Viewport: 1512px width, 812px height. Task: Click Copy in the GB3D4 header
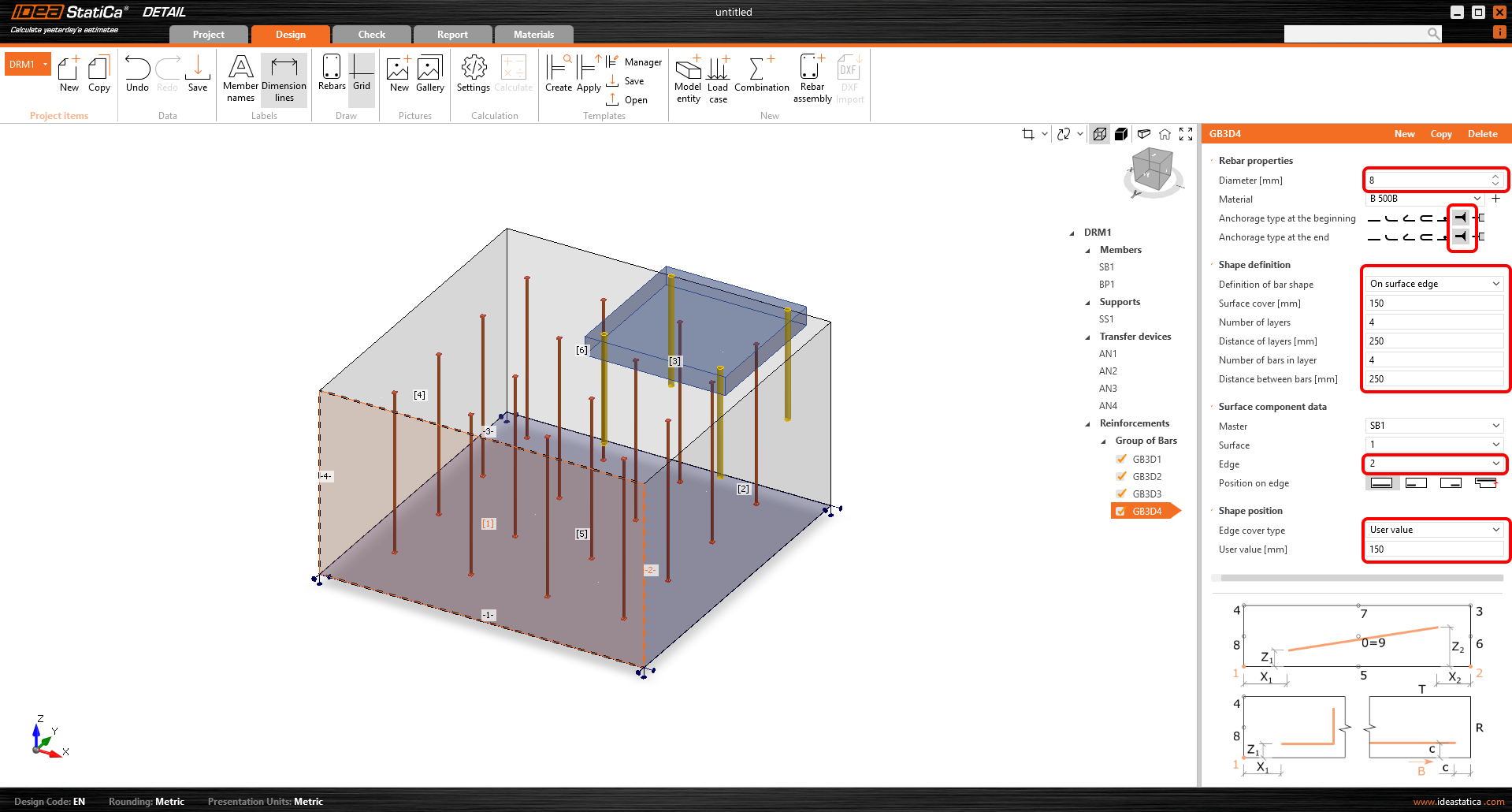click(1440, 134)
